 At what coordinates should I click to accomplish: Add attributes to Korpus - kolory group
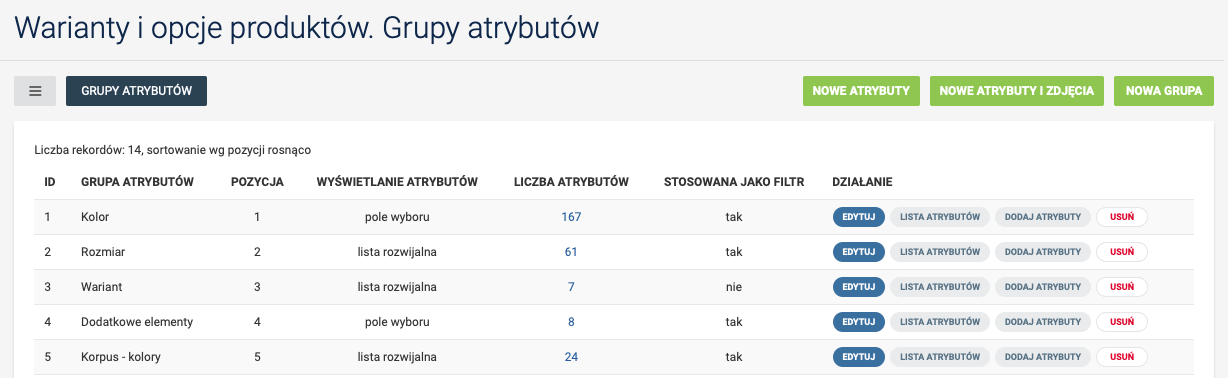[1043, 357]
